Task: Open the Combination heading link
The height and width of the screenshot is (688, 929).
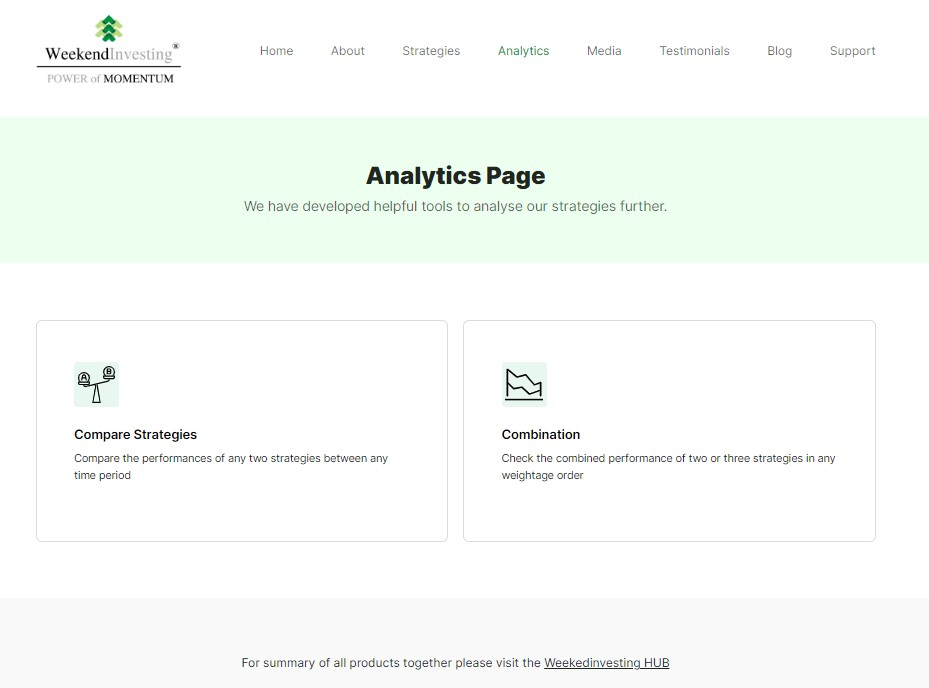Action: pyautogui.click(x=541, y=434)
